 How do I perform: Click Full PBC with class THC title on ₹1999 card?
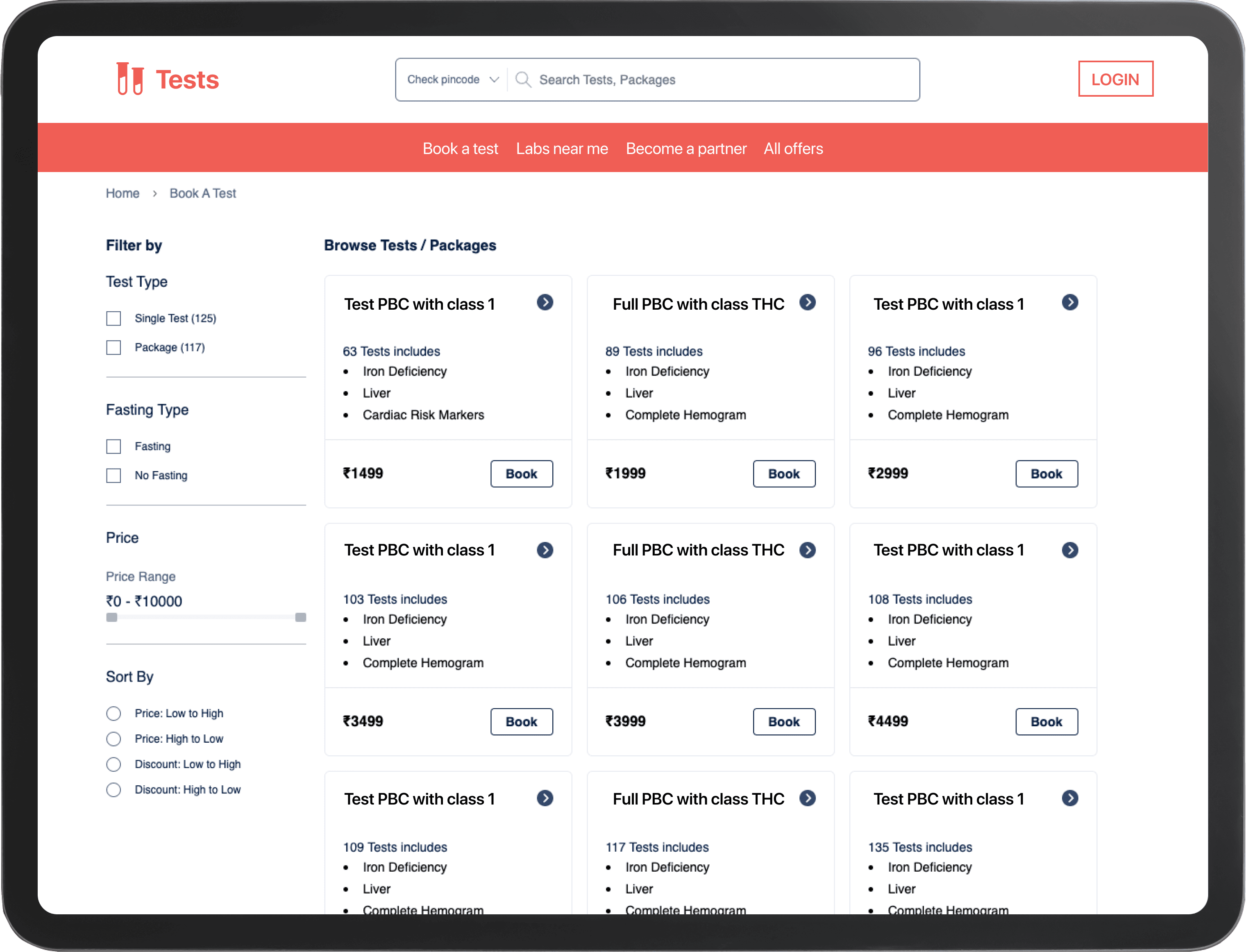pos(699,304)
